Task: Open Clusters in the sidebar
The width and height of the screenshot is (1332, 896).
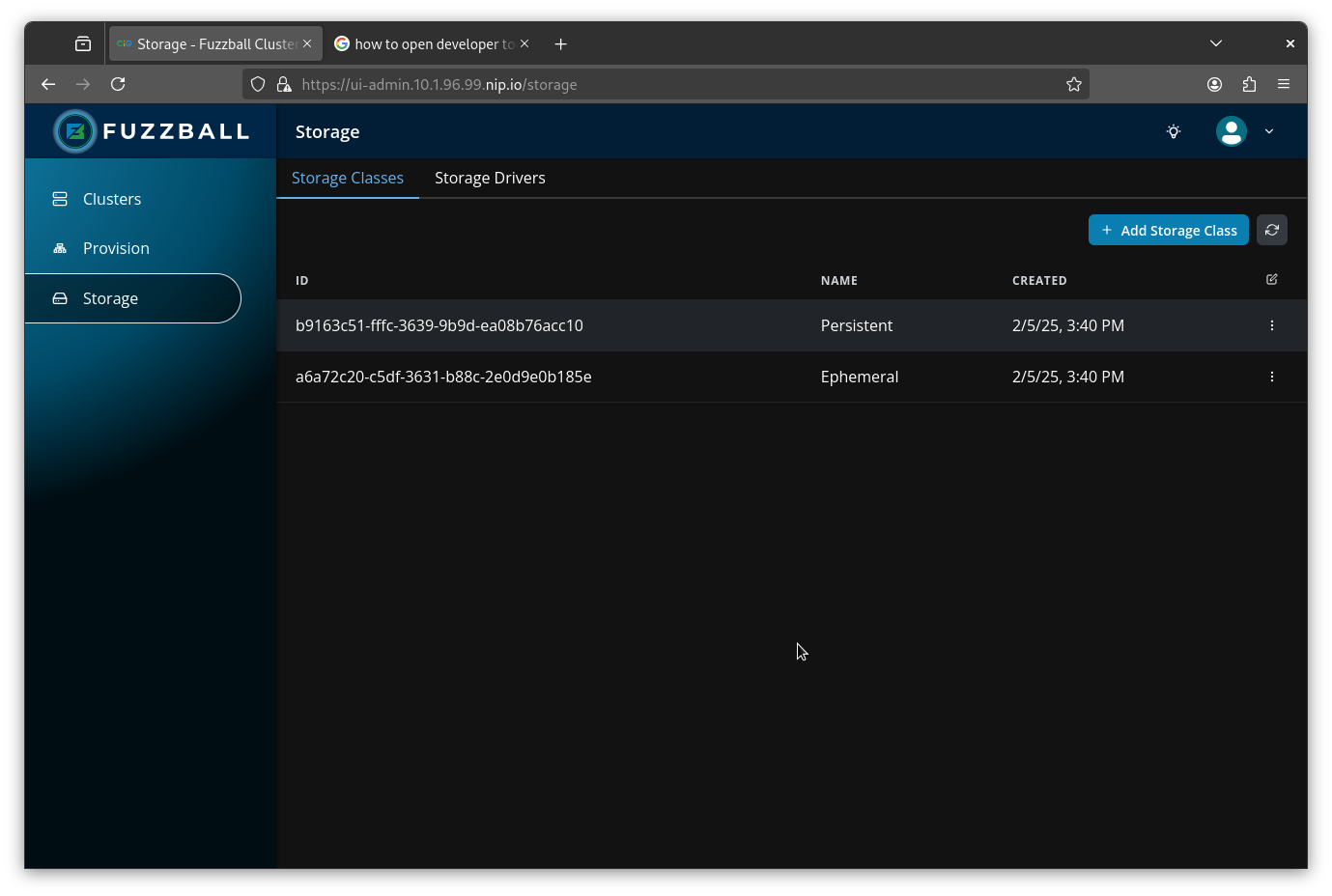Action: 133,199
